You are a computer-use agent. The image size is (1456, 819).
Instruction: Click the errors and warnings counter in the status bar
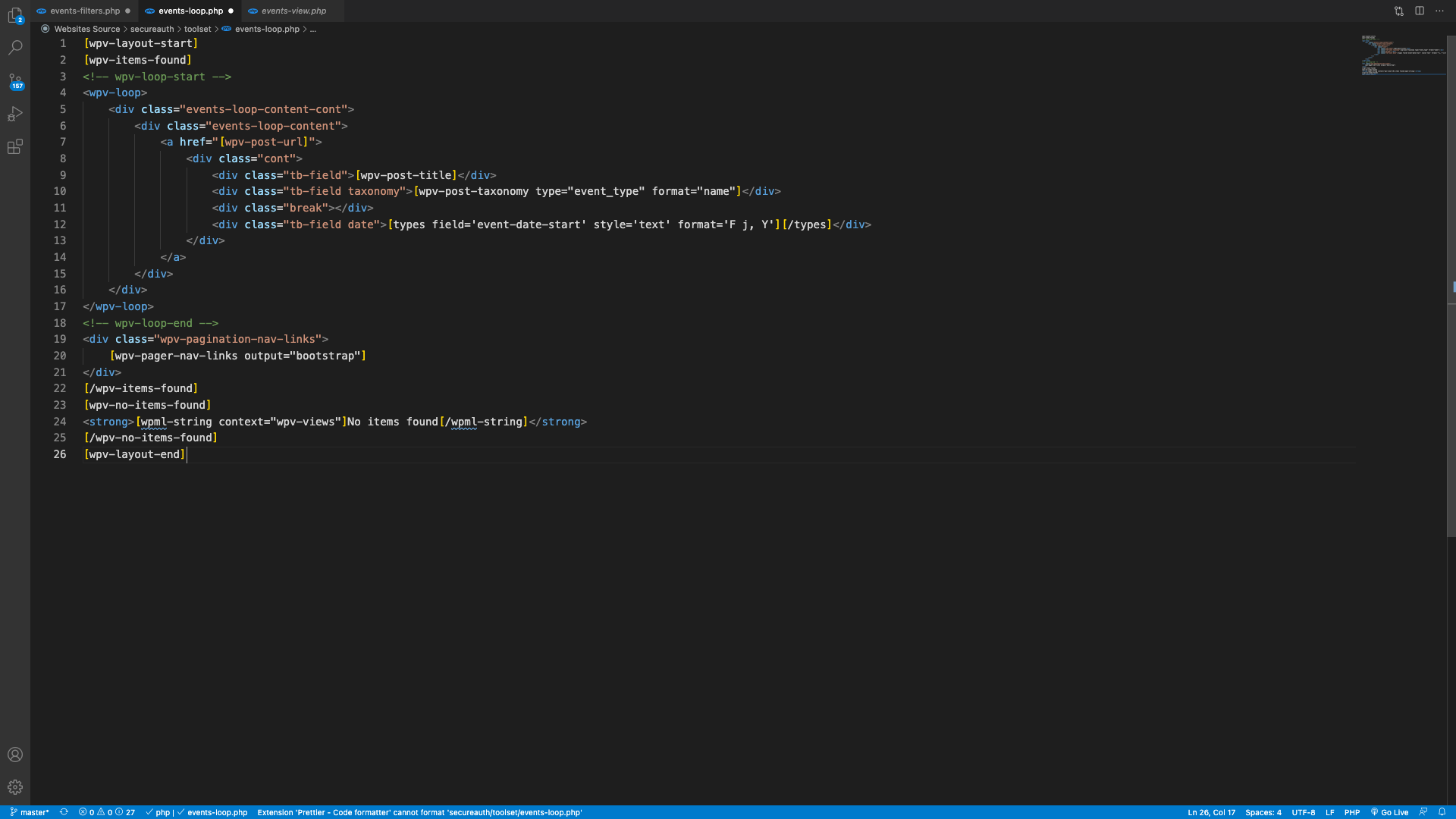pyautogui.click(x=107, y=812)
